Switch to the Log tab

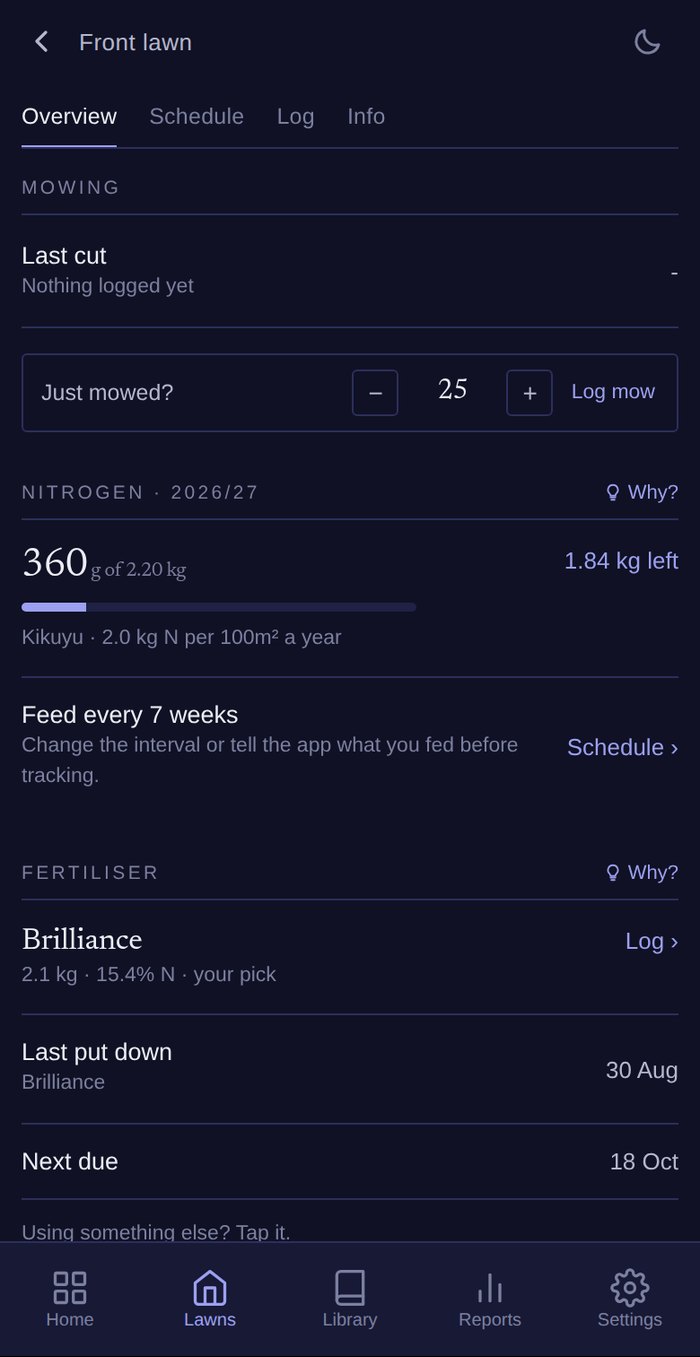(295, 116)
